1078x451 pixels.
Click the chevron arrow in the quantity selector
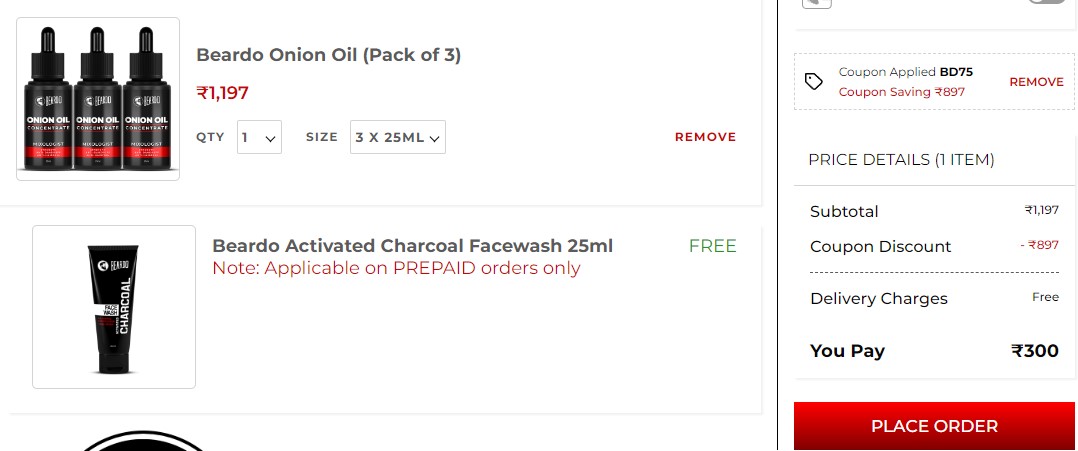point(271,138)
